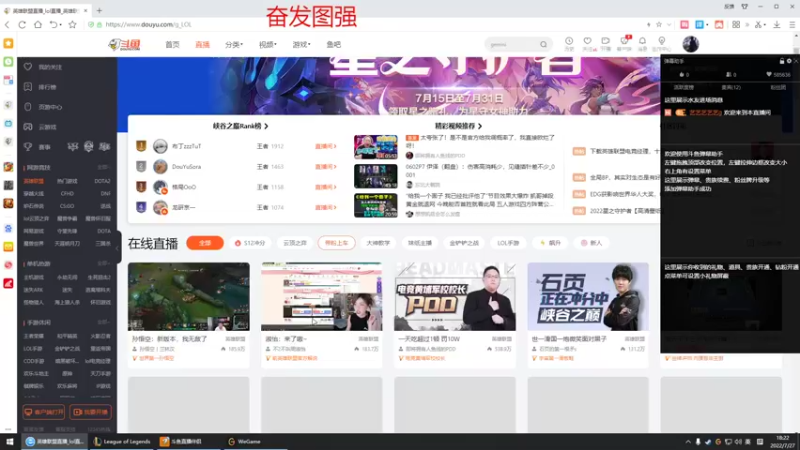The height and width of the screenshot is (450, 800).
Task: Open the trophy esports icon in sidebar
Action: click(x=28, y=147)
